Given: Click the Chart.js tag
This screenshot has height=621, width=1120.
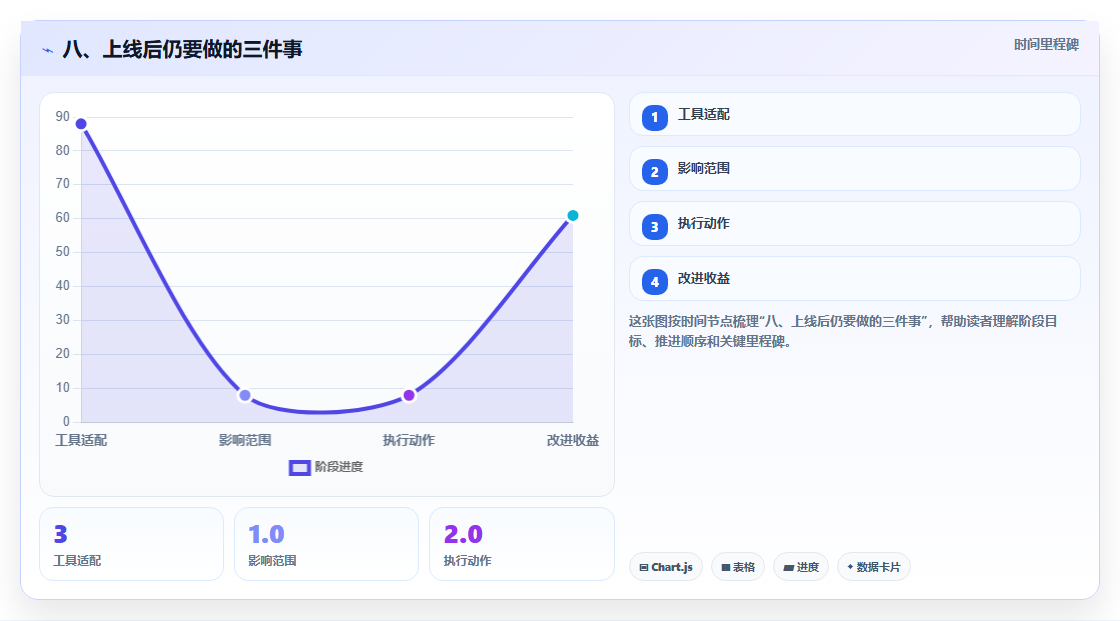Looking at the screenshot, I should coord(666,567).
